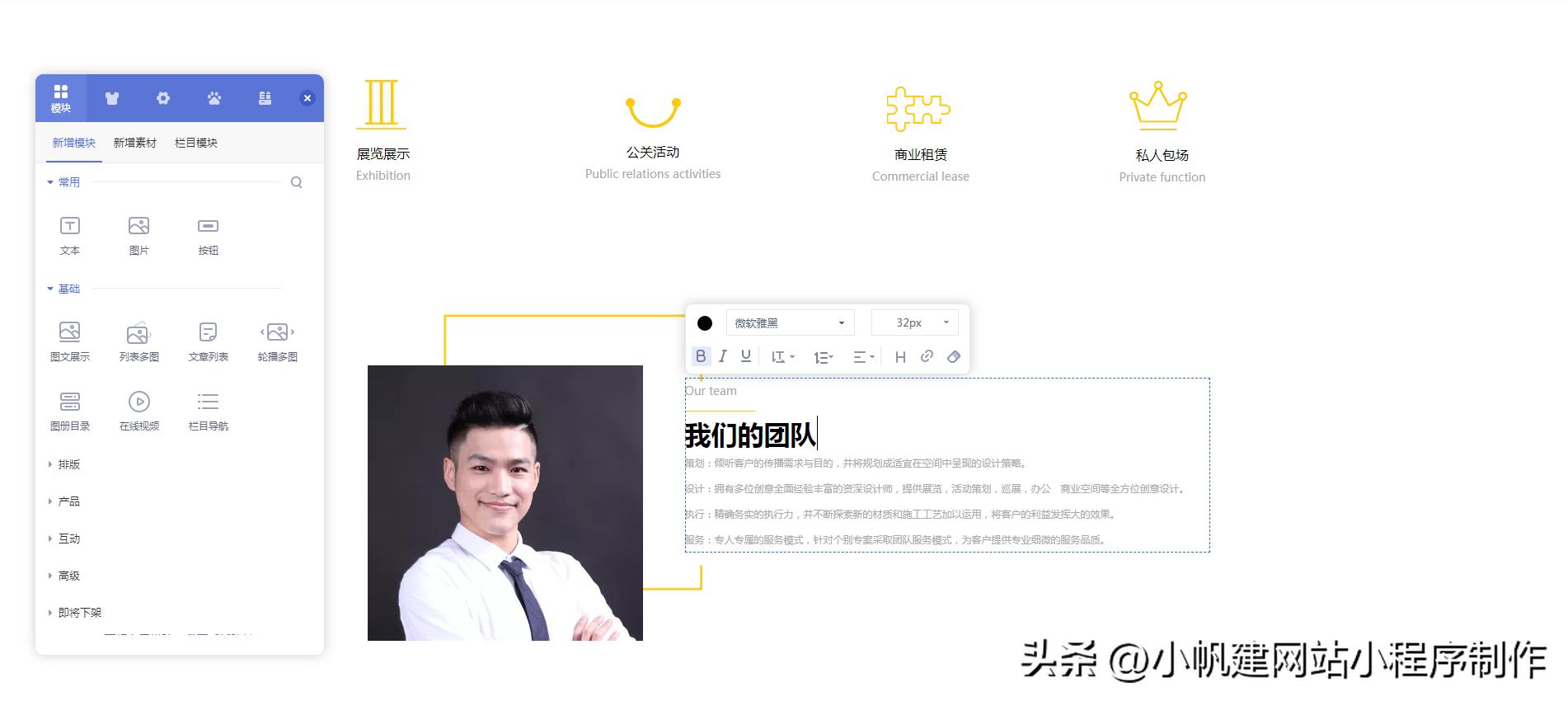Viewport: 1568px width, 701px height.
Task: Open the 模块 modules tab icon
Action: [61, 98]
